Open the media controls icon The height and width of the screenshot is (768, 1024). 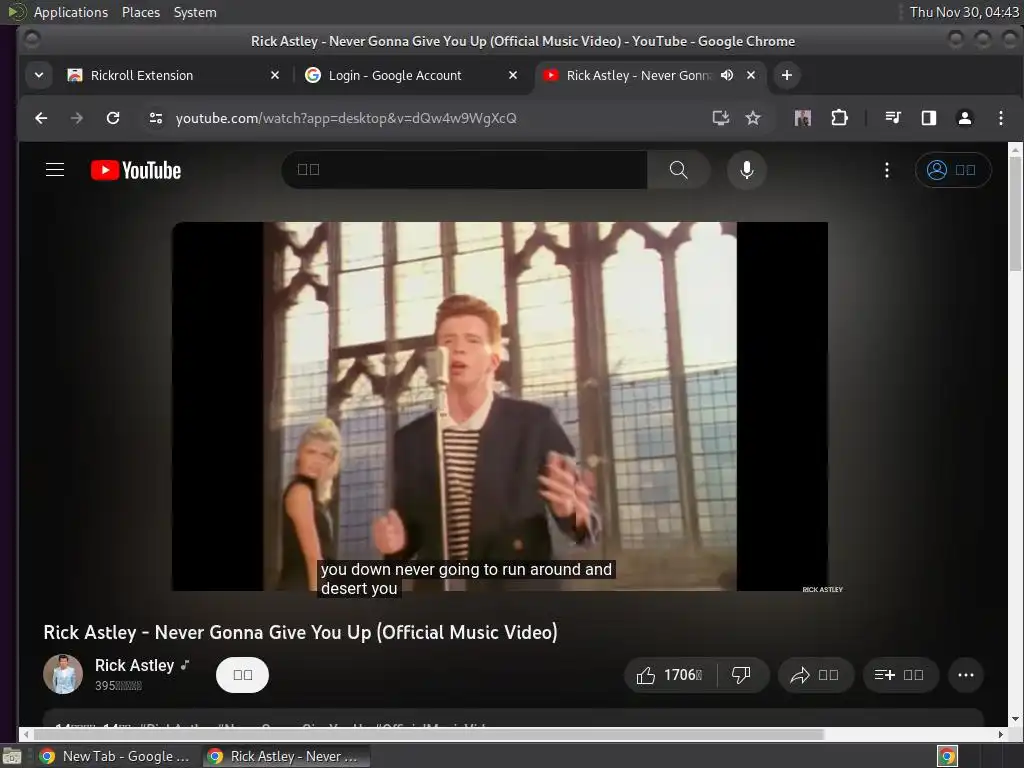[x=893, y=118]
